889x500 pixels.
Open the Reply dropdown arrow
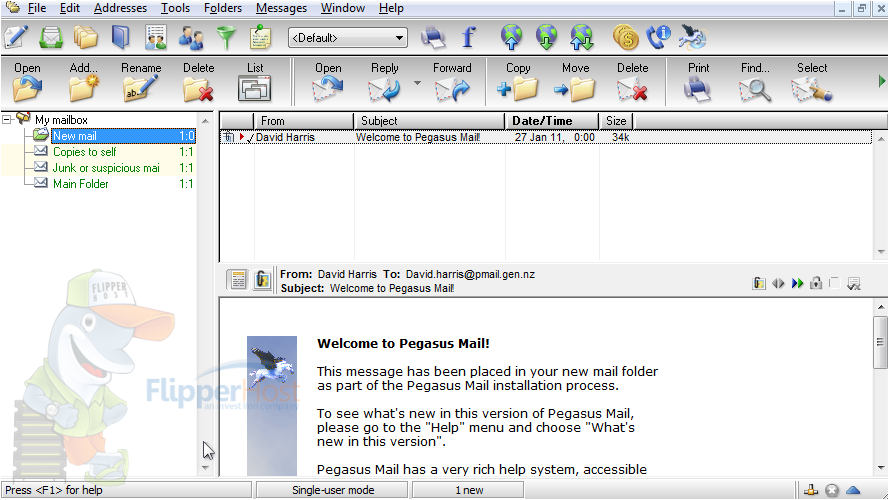417,83
